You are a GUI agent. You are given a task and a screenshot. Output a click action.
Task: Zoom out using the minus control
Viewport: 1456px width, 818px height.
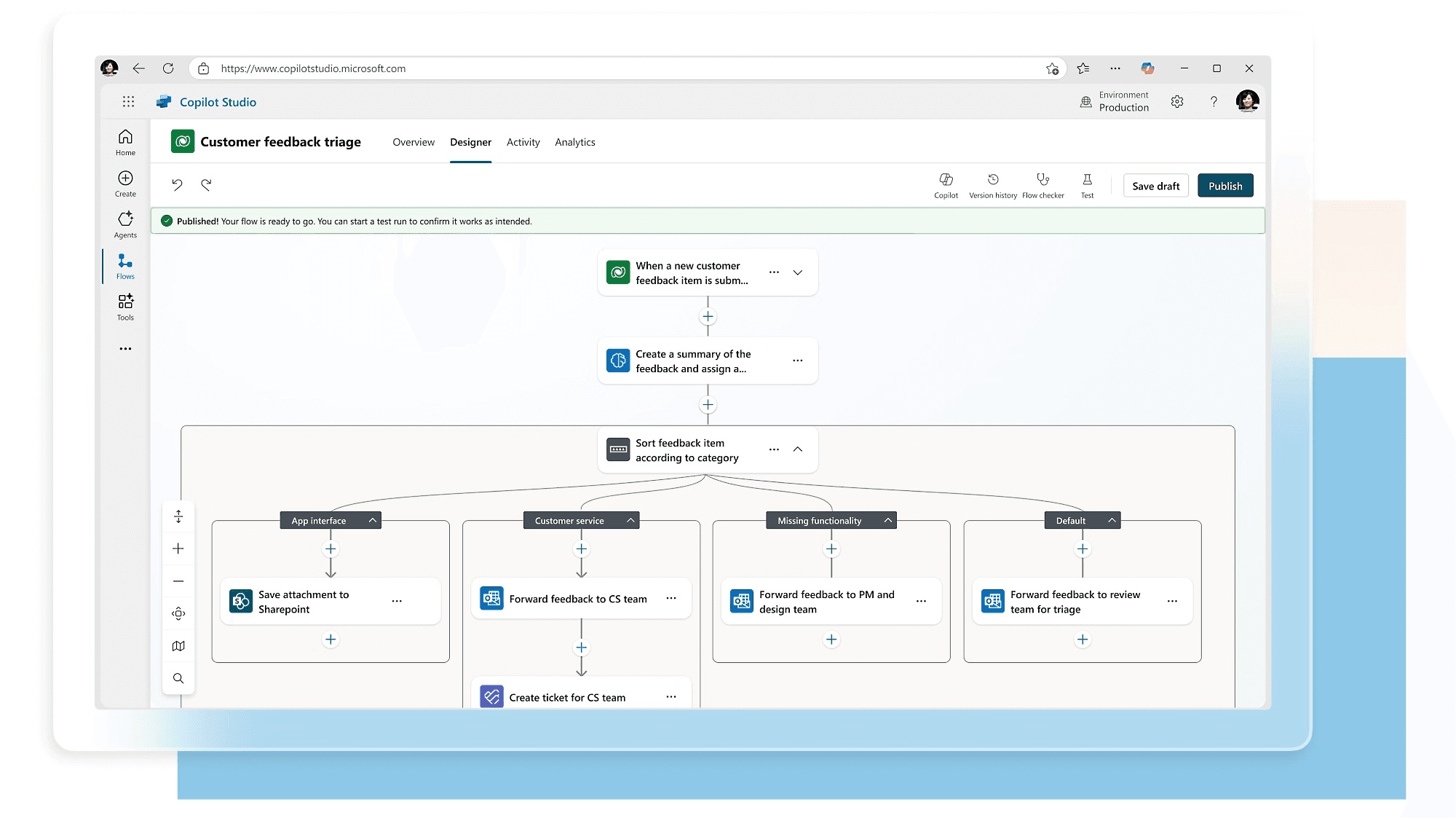pos(178,581)
